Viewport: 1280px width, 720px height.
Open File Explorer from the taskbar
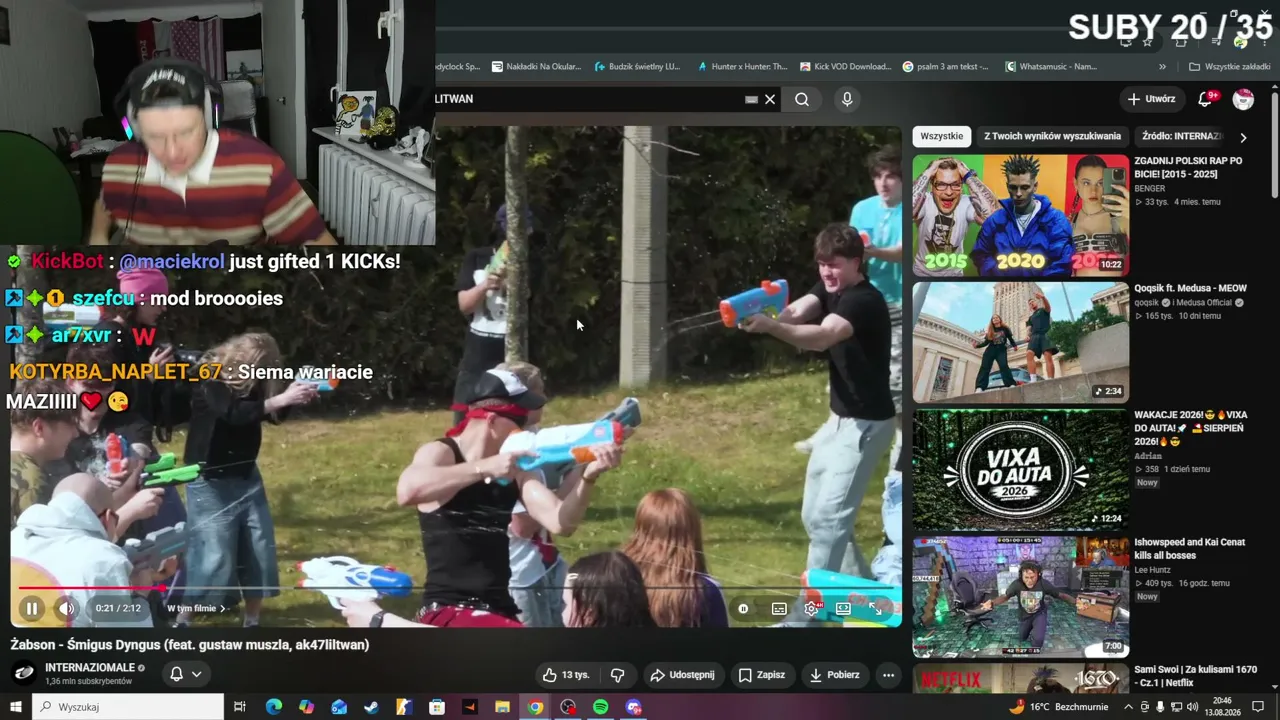(502, 707)
